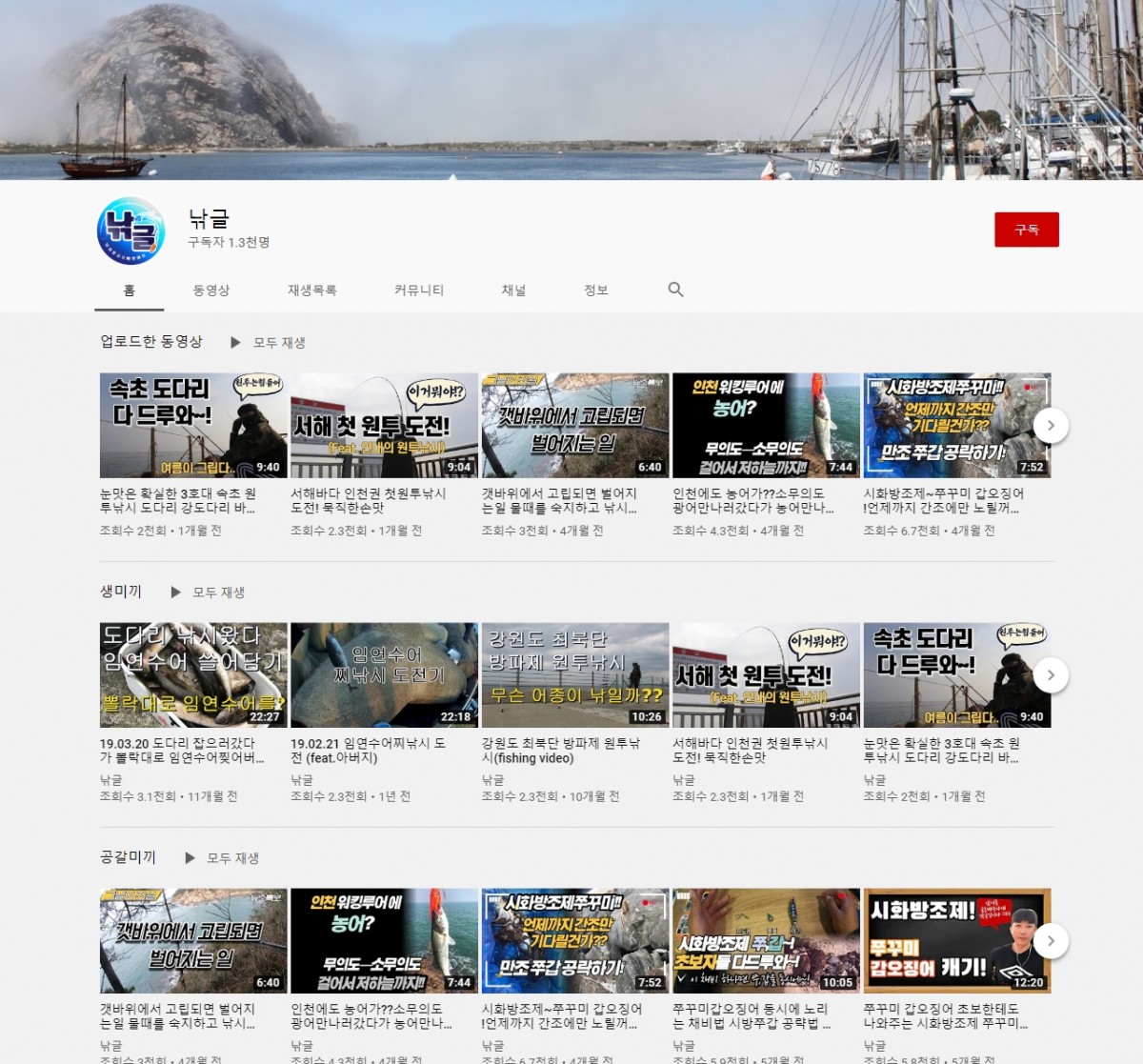1143x1064 pixels.
Task: Play all videos in 공갈미끼 section
Action: pos(222,858)
